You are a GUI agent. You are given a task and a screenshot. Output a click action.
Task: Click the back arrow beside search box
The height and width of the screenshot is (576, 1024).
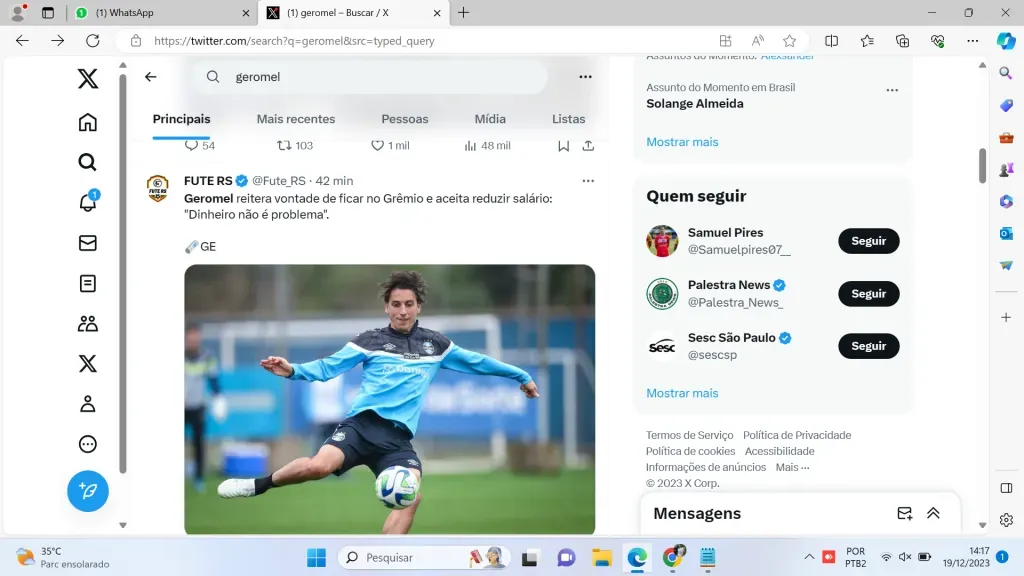pyautogui.click(x=151, y=77)
